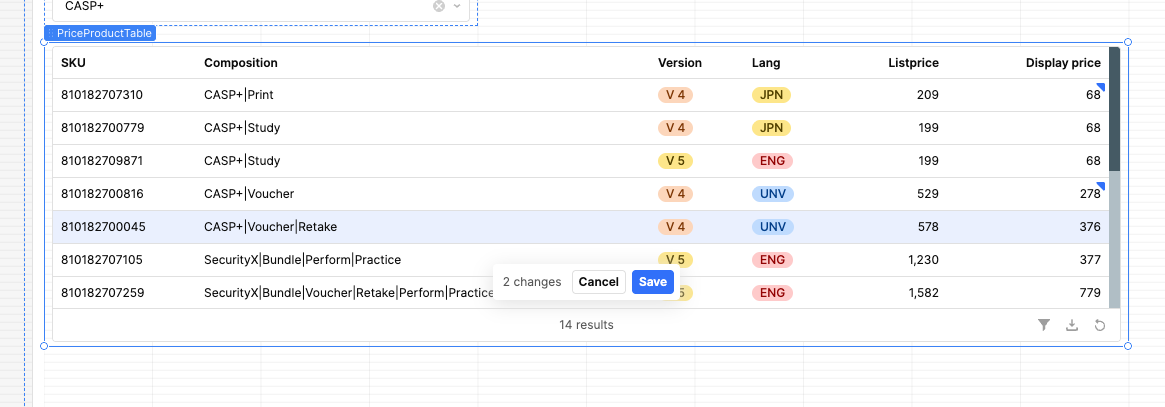The image size is (1165, 407).
Task: Open the CASP+ select field
Action: (x=240, y=6)
